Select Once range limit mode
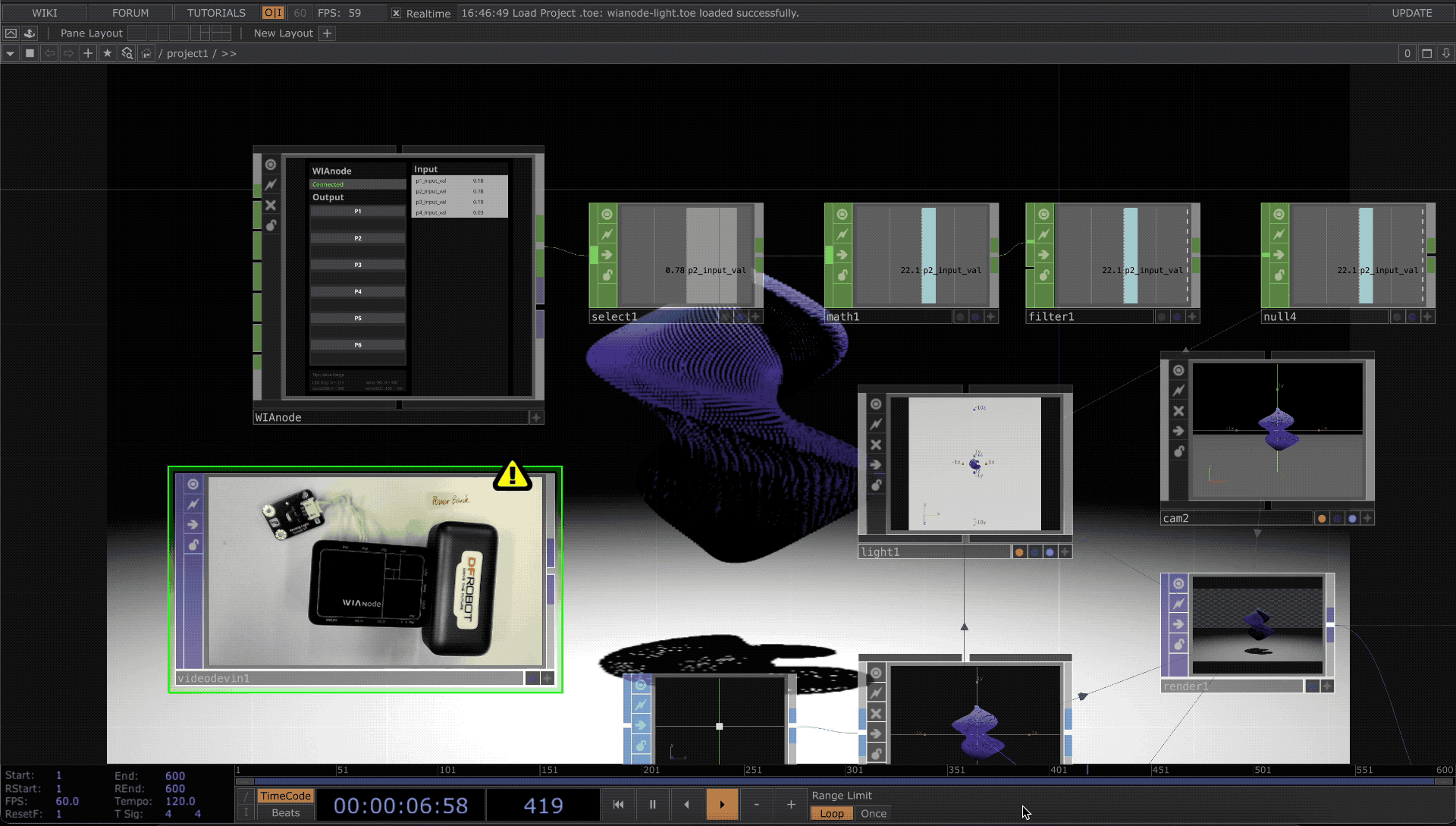This screenshot has width=1456, height=826. (873, 814)
